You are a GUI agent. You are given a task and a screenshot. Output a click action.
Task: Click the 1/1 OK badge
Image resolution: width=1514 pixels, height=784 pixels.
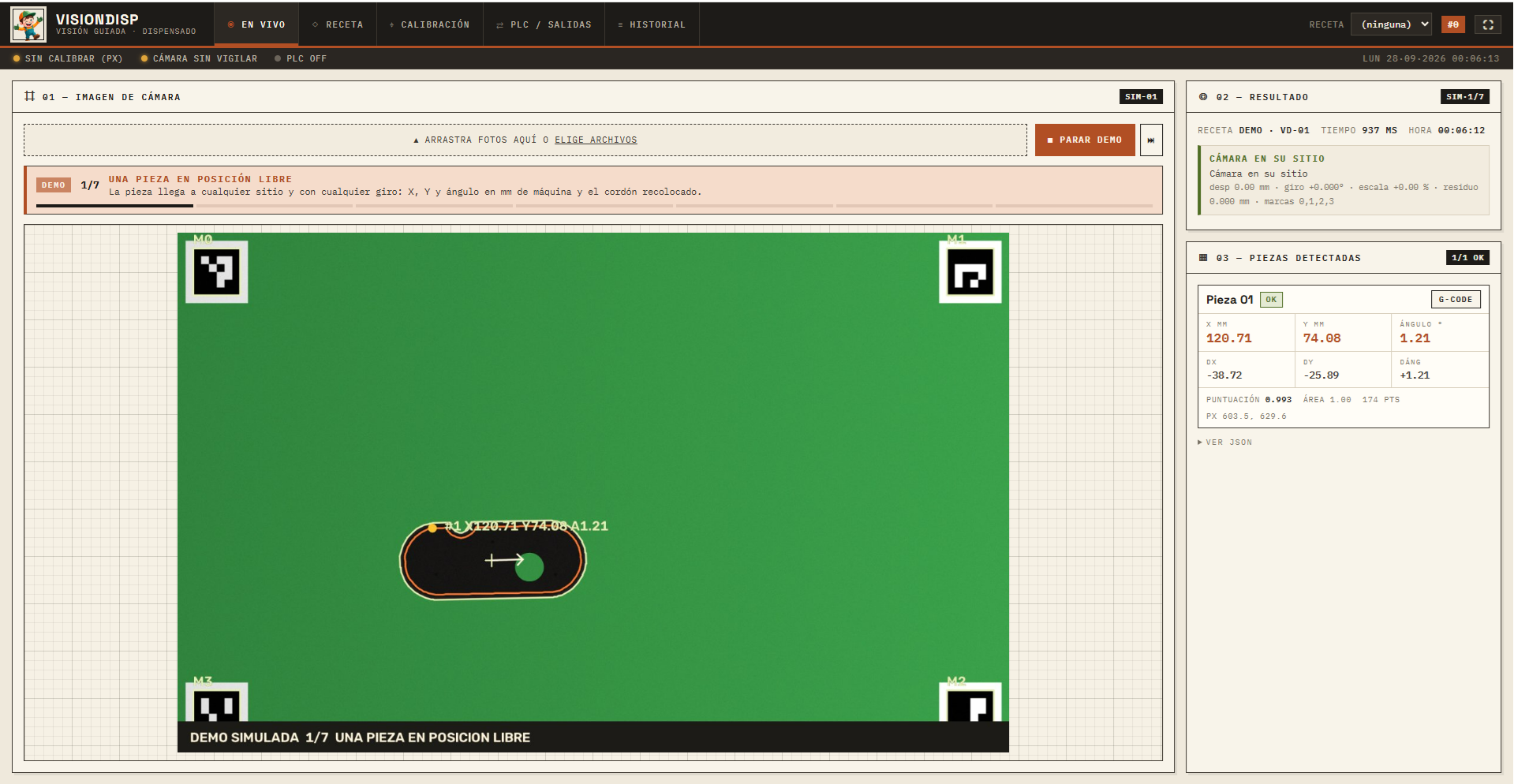[1467, 258]
